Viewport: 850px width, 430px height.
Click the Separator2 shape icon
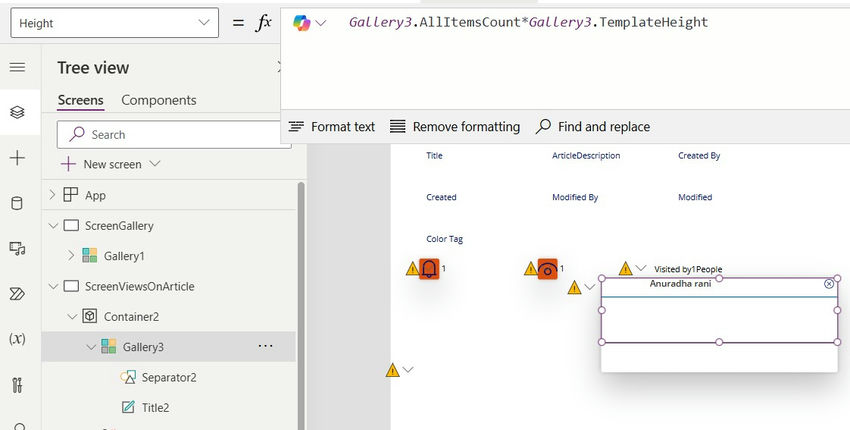click(x=128, y=377)
